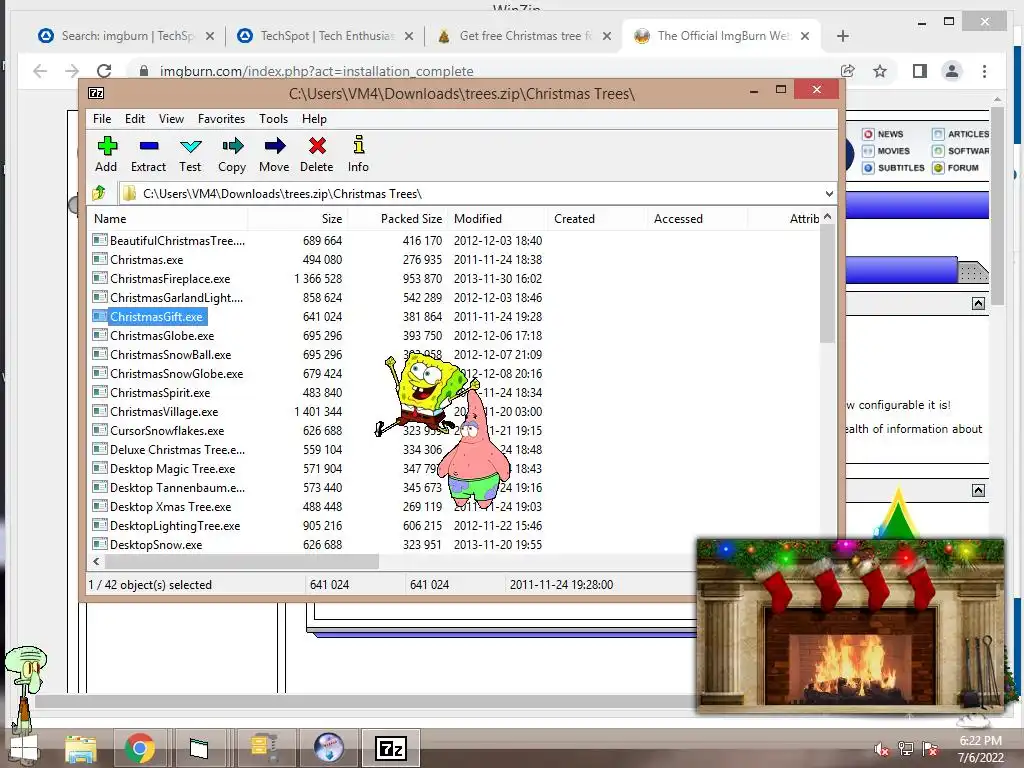The width and height of the screenshot is (1024, 768).
Task: Open Chrome's three-dot menu
Action: [x=984, y=71]
